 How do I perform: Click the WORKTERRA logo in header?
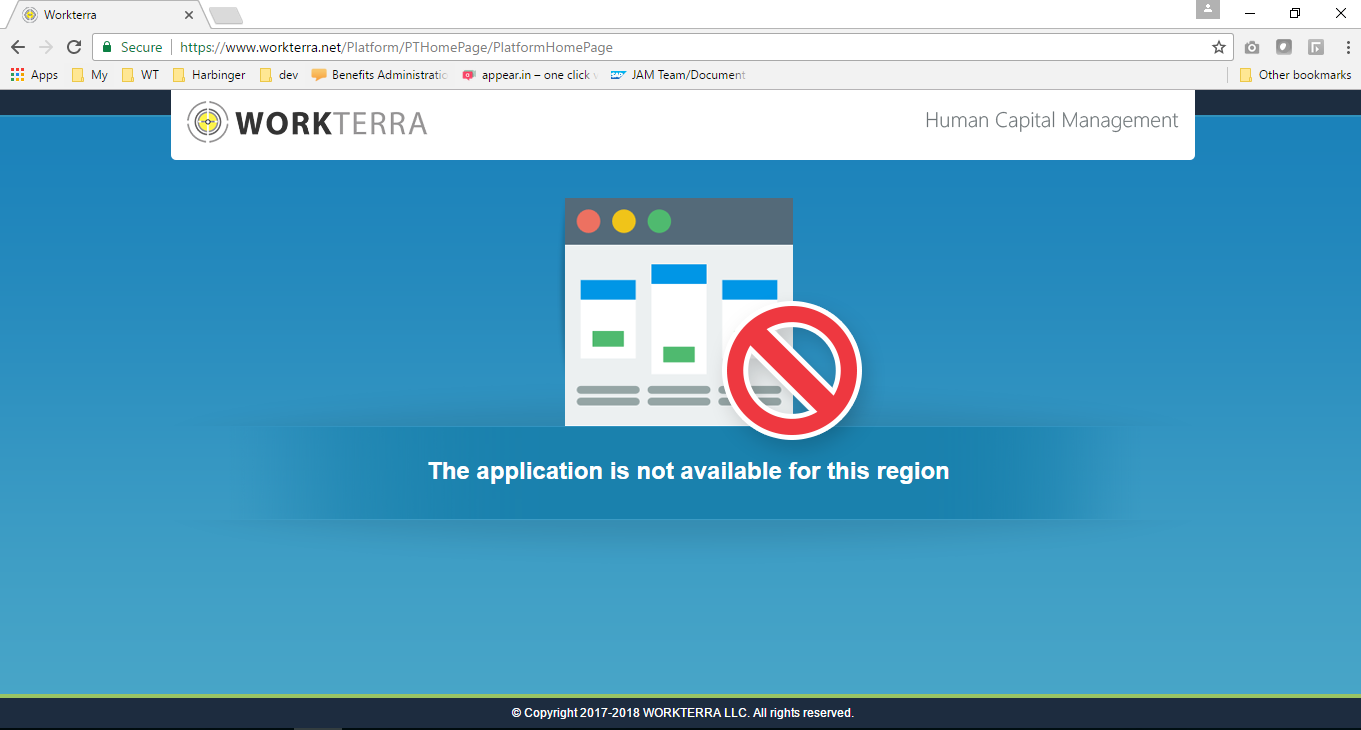pos(307,122)
